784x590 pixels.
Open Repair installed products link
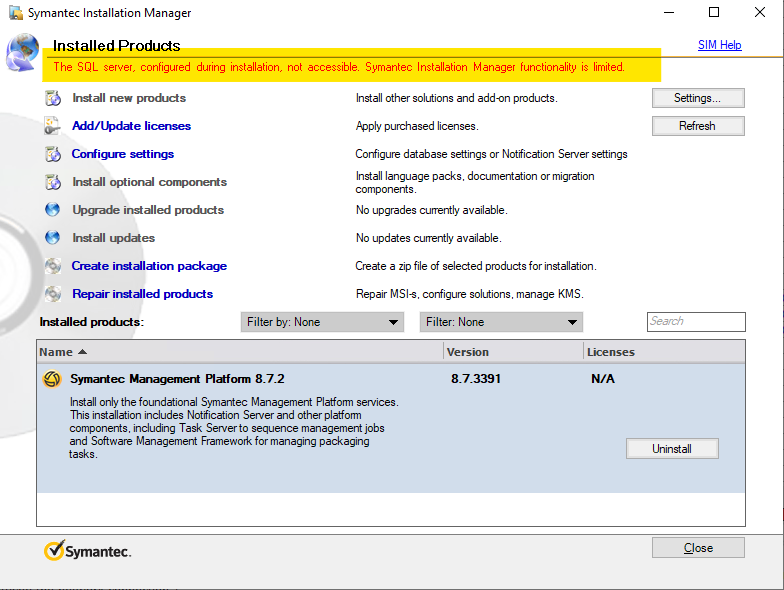pyautogui.click(x=142, y=294)
